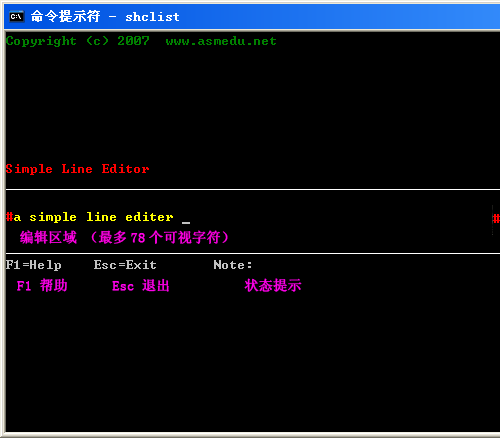The height and width of the screenshot is (438, 500).
Task: Click the 'www.asmedu.net' text
Action: [221, 41]
